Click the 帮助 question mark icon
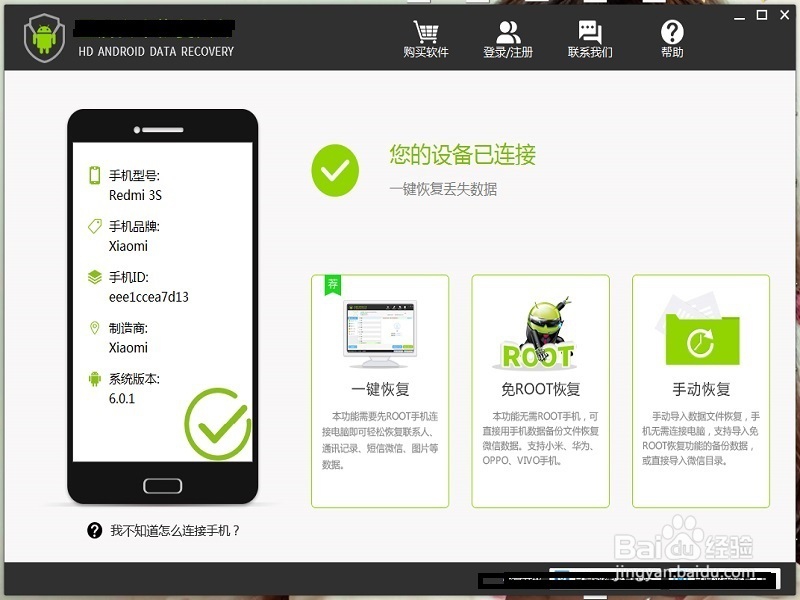This screenshot has width=800, height=600. point(672,32)
